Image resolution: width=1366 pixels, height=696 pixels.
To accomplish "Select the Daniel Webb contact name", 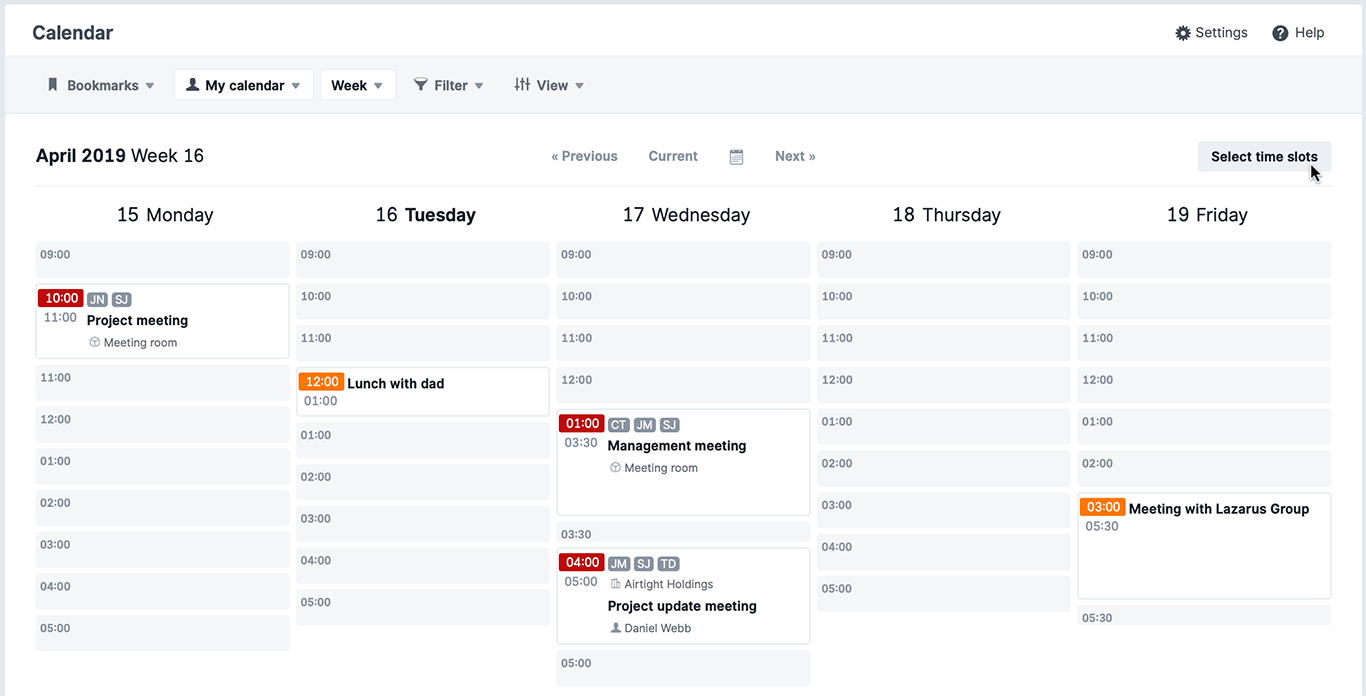I will pos(658,628).
